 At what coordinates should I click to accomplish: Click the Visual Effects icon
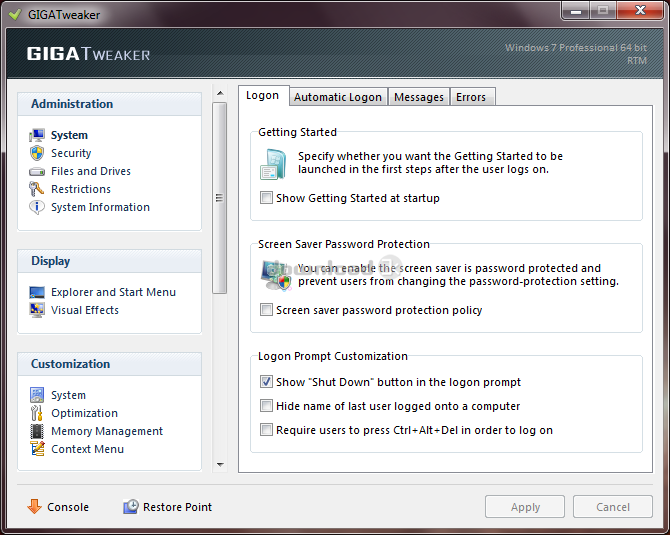[37, 310]
